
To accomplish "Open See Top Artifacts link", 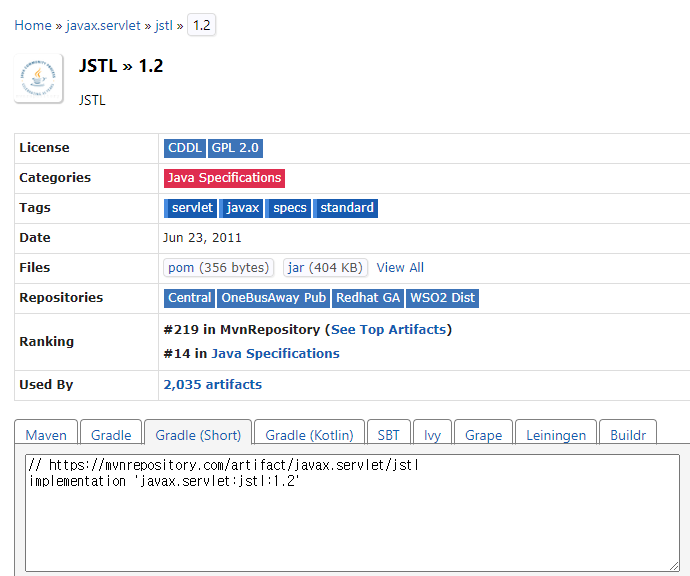I will point(389,330).
